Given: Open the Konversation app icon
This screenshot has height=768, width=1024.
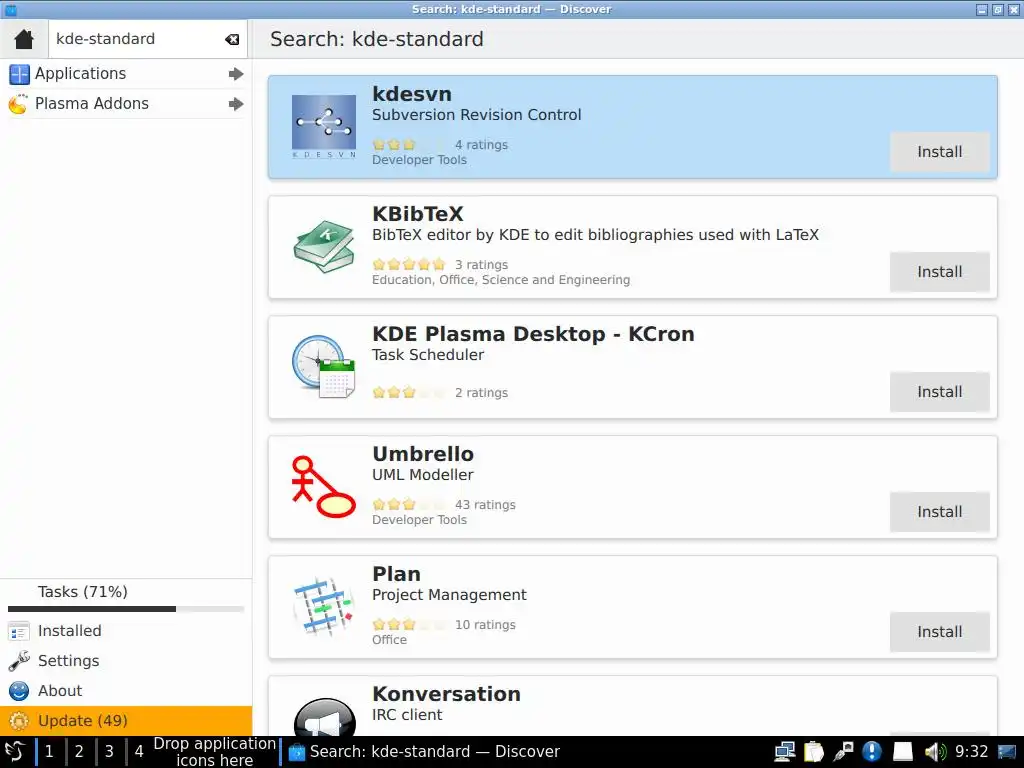Looking at the screenshot, I should click(325, 717).
